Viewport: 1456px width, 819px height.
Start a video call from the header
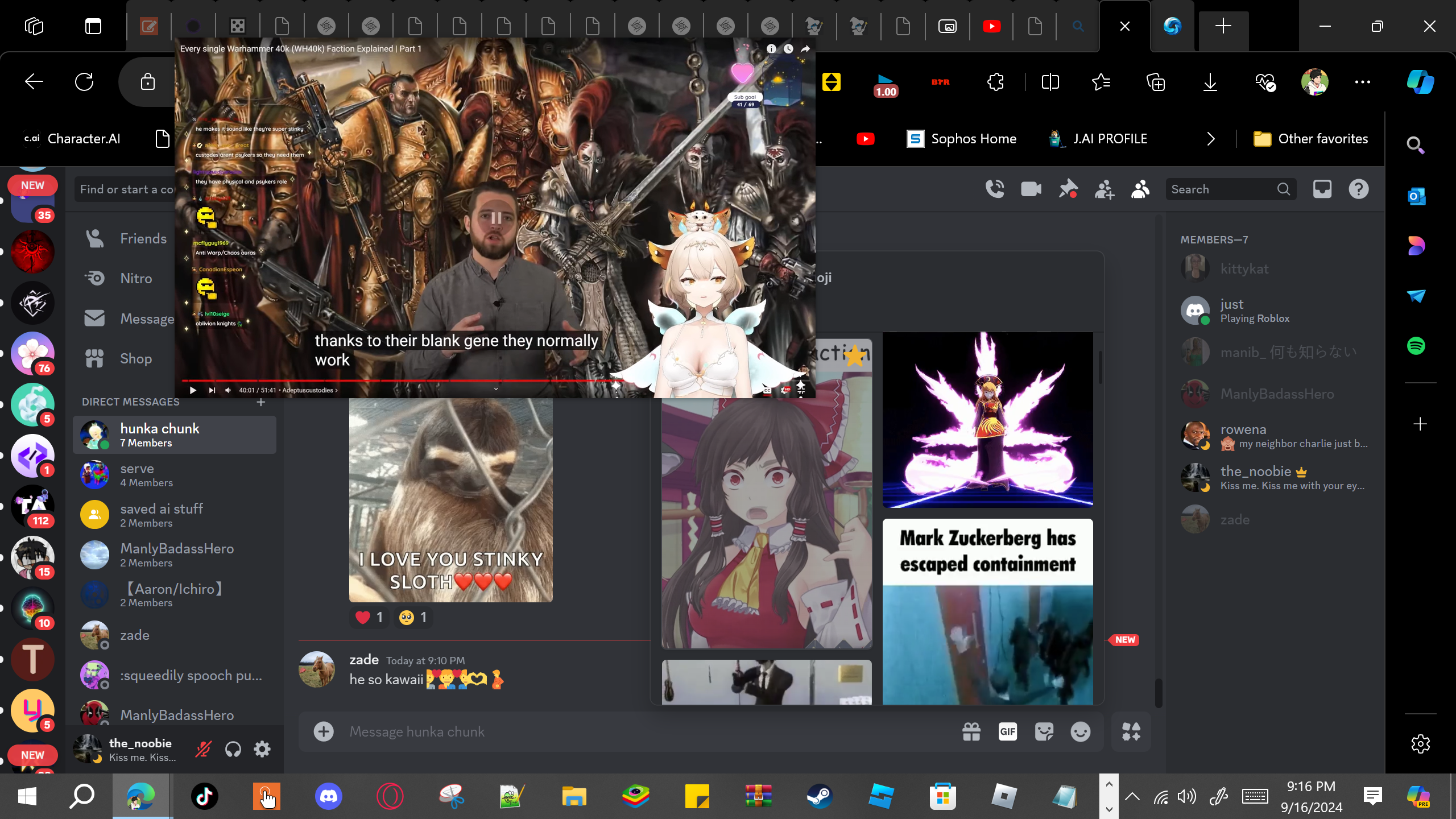click(1031, 189)
